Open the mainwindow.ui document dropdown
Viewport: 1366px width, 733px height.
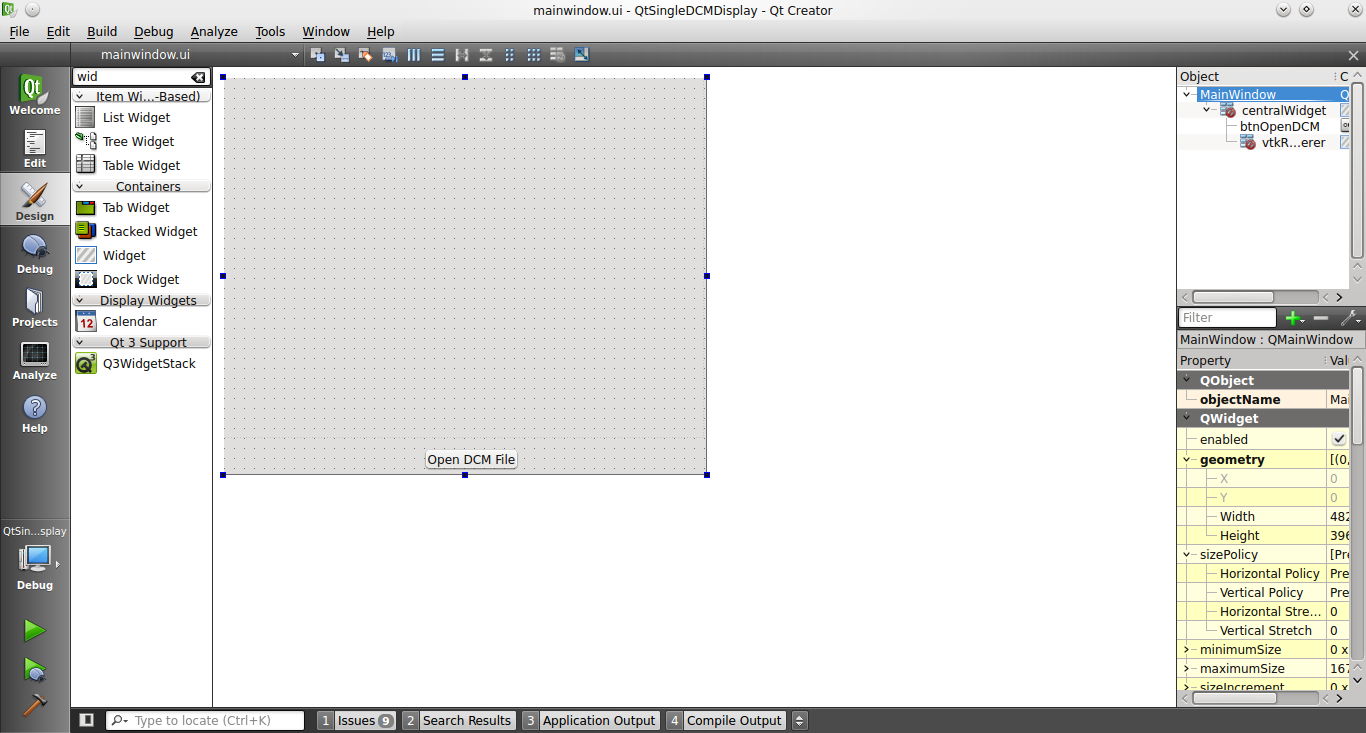(295, 55)
